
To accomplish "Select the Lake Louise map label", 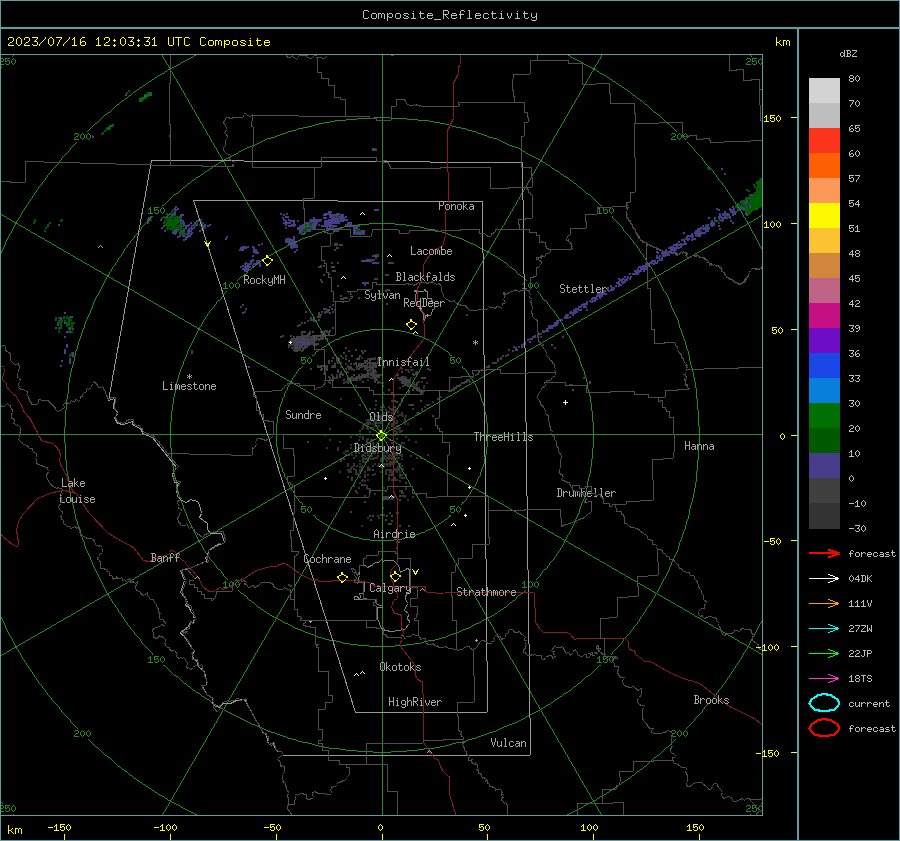I will (77, 491).
